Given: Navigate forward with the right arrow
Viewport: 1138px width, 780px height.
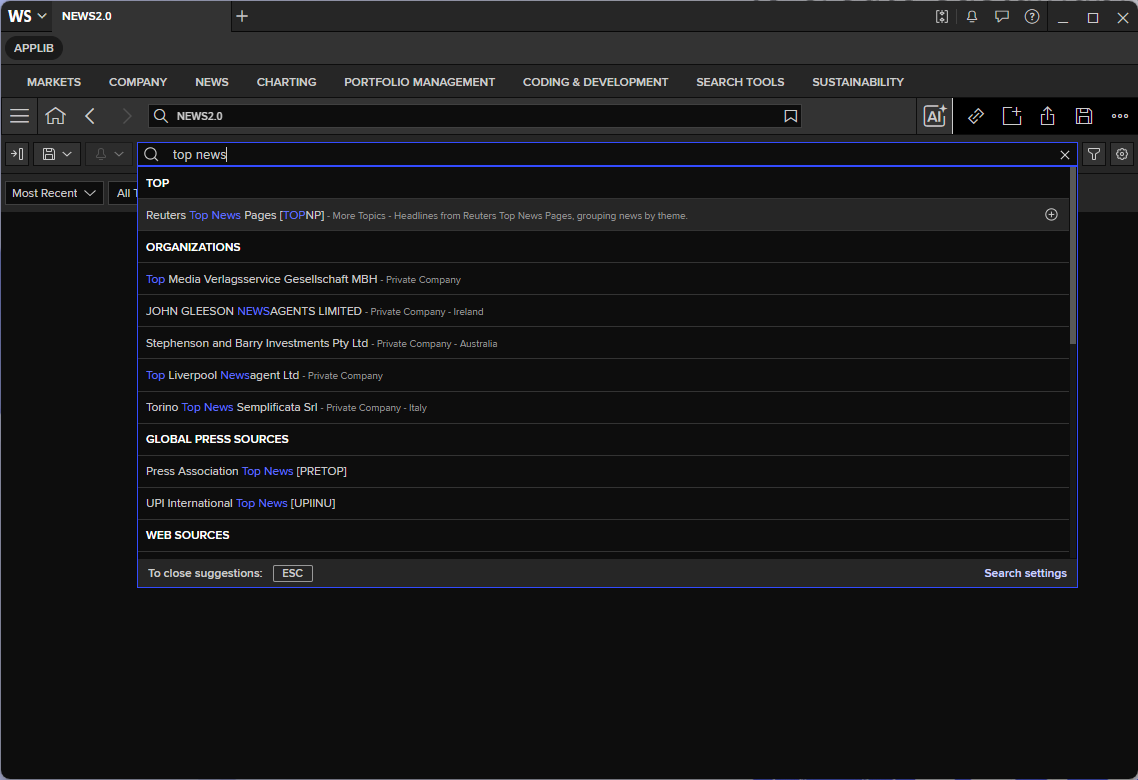Looking at the screenshot, I should pos(127,116).
